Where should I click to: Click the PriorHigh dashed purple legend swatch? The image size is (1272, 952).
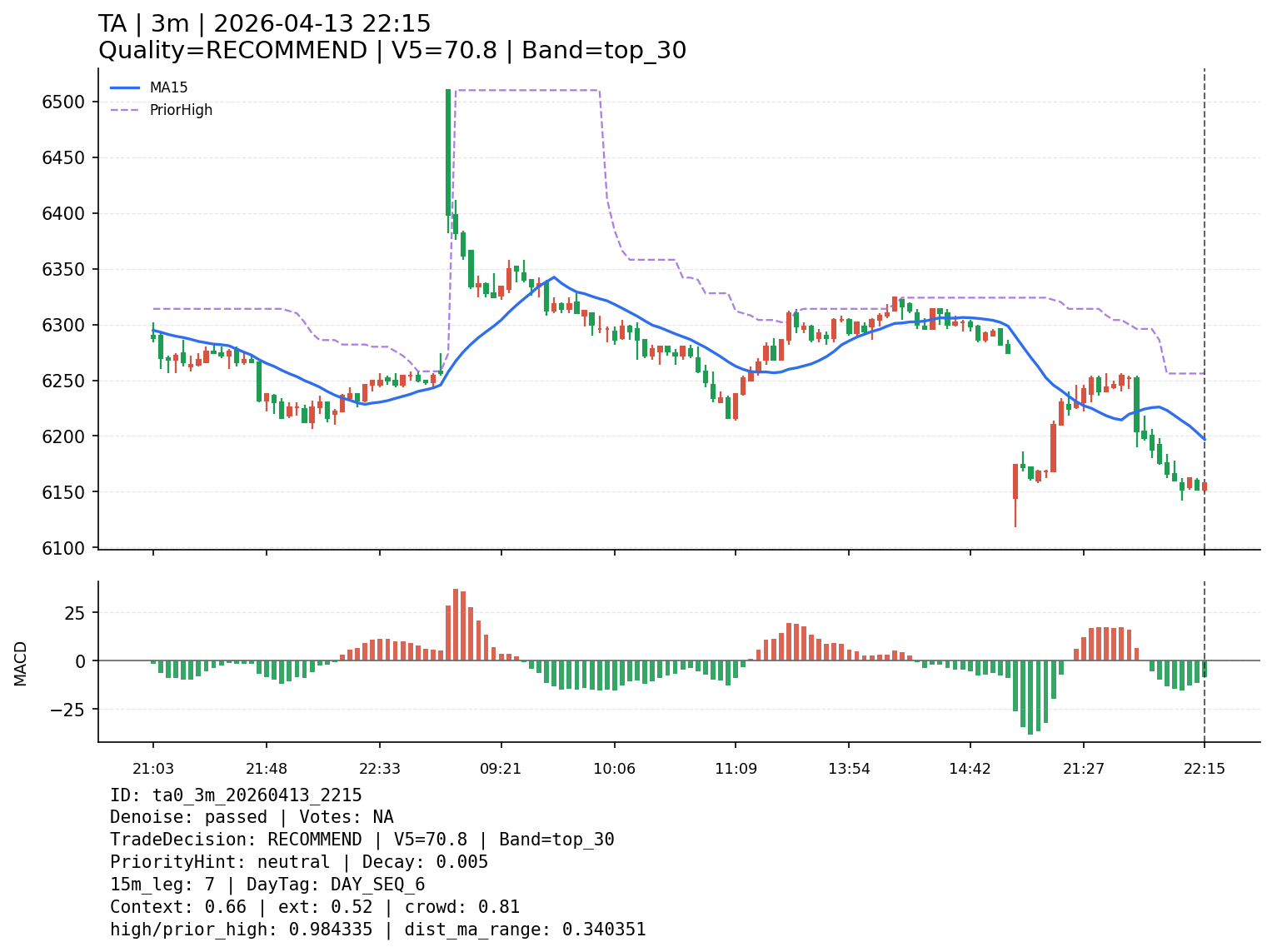(125, 110)
